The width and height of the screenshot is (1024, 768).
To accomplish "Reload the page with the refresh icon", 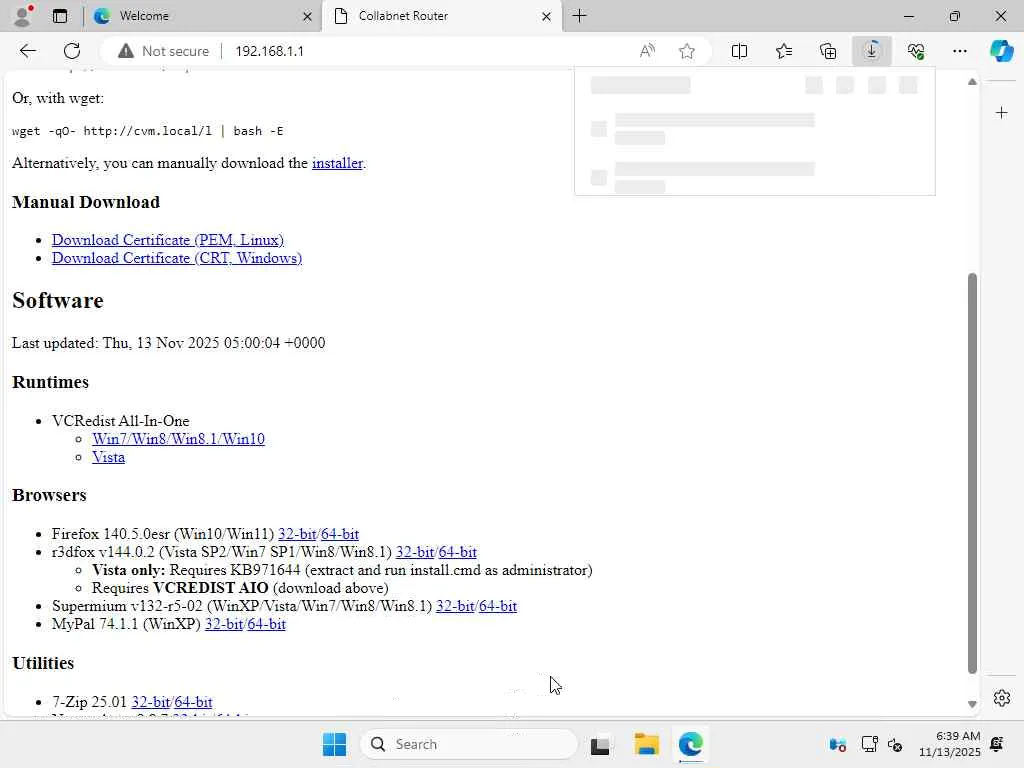I will point(72,51).
